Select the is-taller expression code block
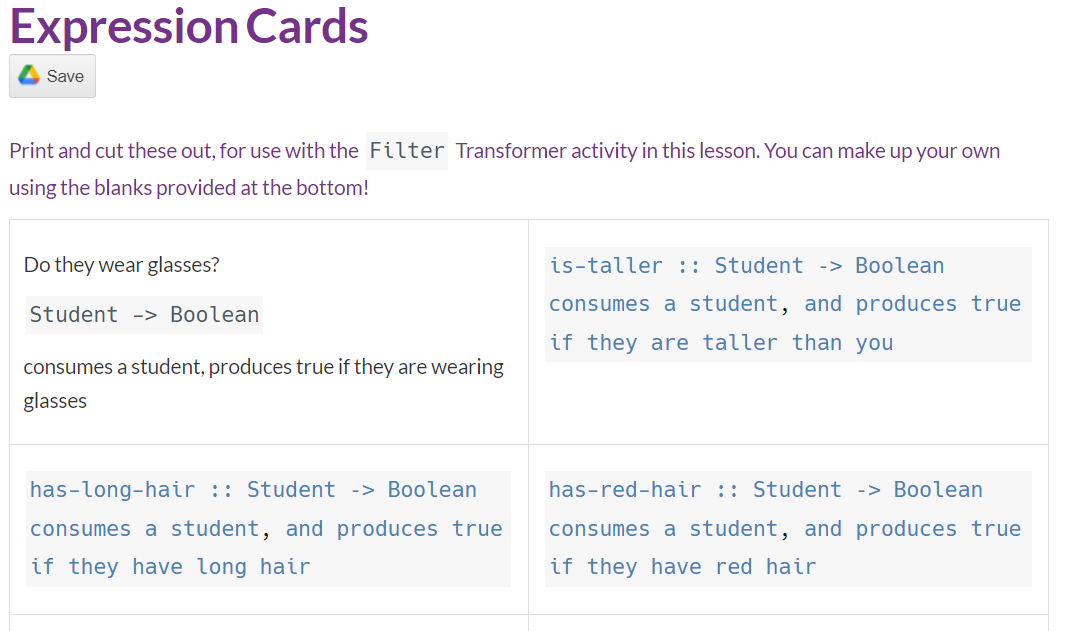The width and height of the screenshot is (1090, 631). [788, 303]
